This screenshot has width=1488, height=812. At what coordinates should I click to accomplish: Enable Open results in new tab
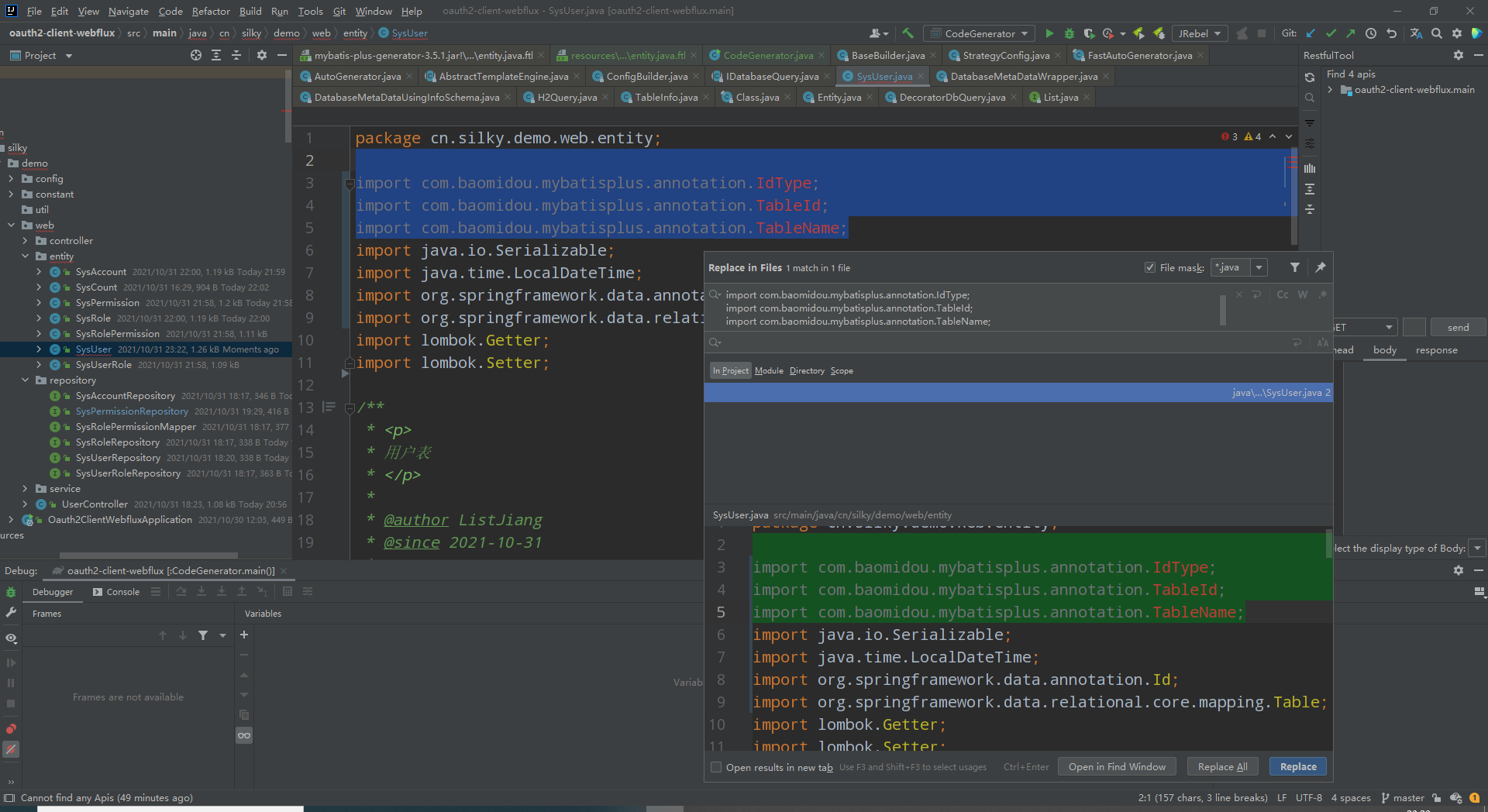click(716, 767)
